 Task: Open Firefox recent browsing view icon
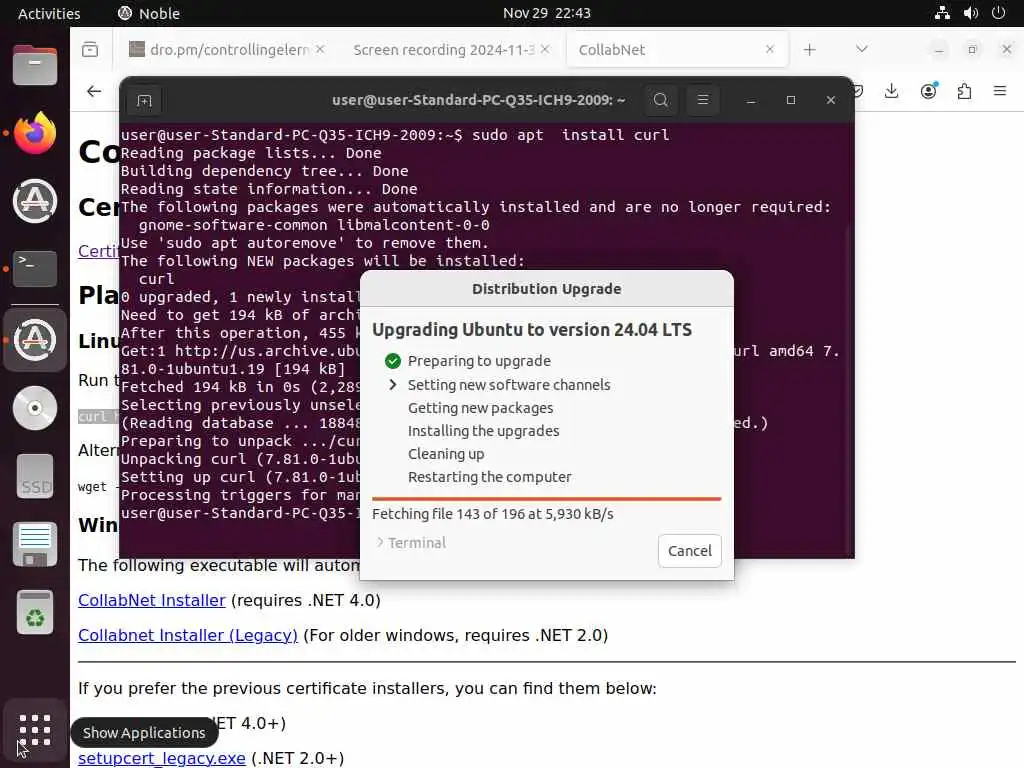(90, 50)
